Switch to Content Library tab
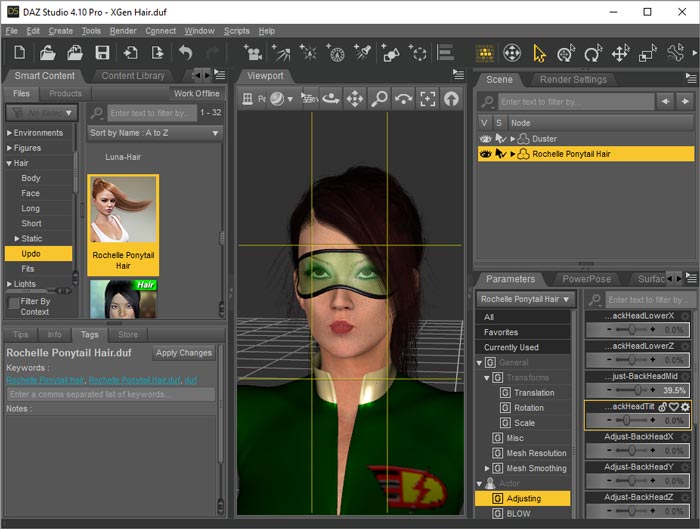The height and width of the screenshot is (529, 700). (133, 76)
